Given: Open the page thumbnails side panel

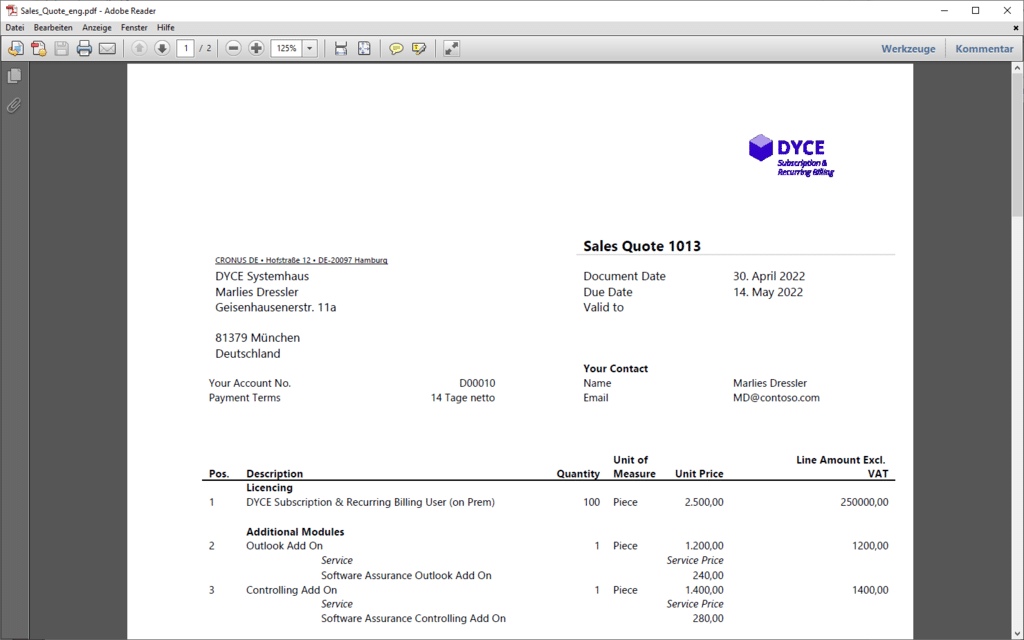Looking at the screenshot, I should tap(14, 76).
